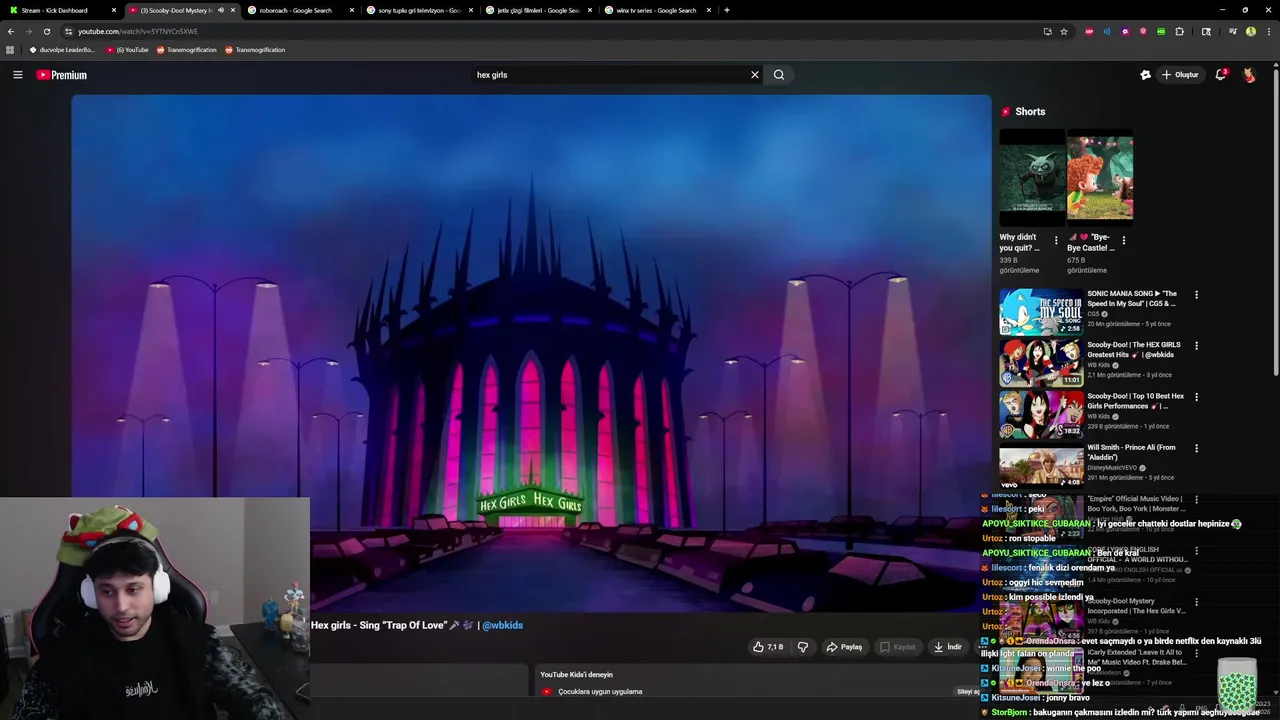Open options for SONIC MANIA SONG video
Viewport: 1280px width, 720px height.
(1196, 295)
